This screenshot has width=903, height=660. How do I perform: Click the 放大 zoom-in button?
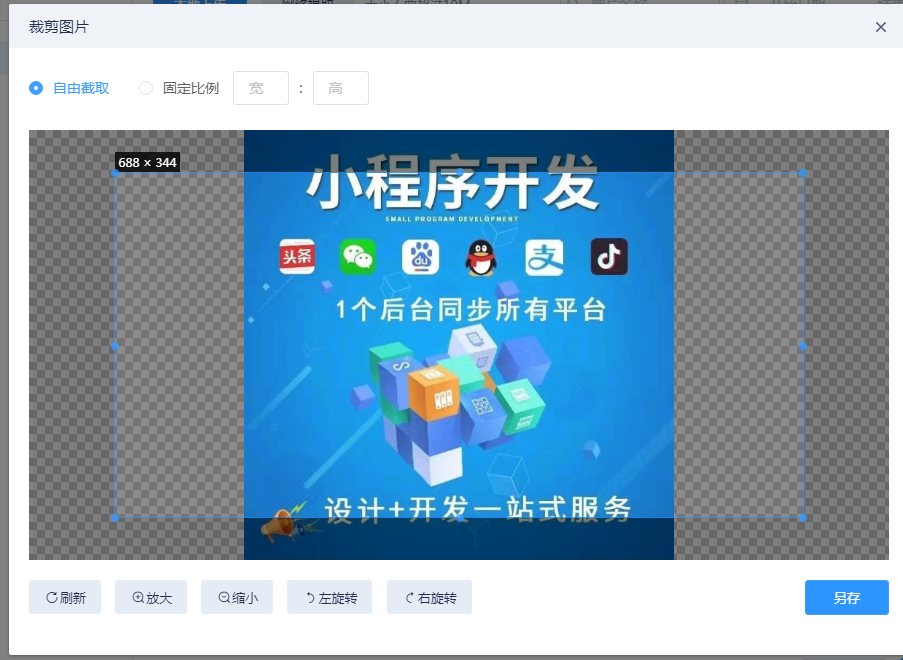click(x=151, y=597)
